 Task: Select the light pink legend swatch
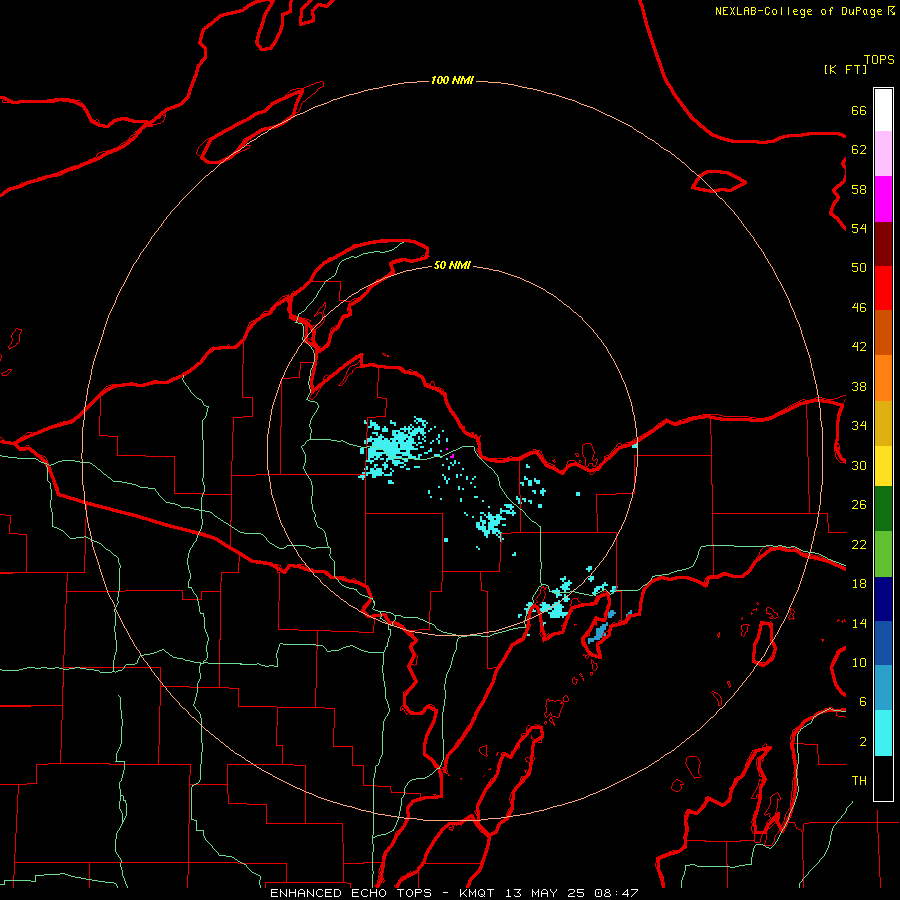(883, 153)
